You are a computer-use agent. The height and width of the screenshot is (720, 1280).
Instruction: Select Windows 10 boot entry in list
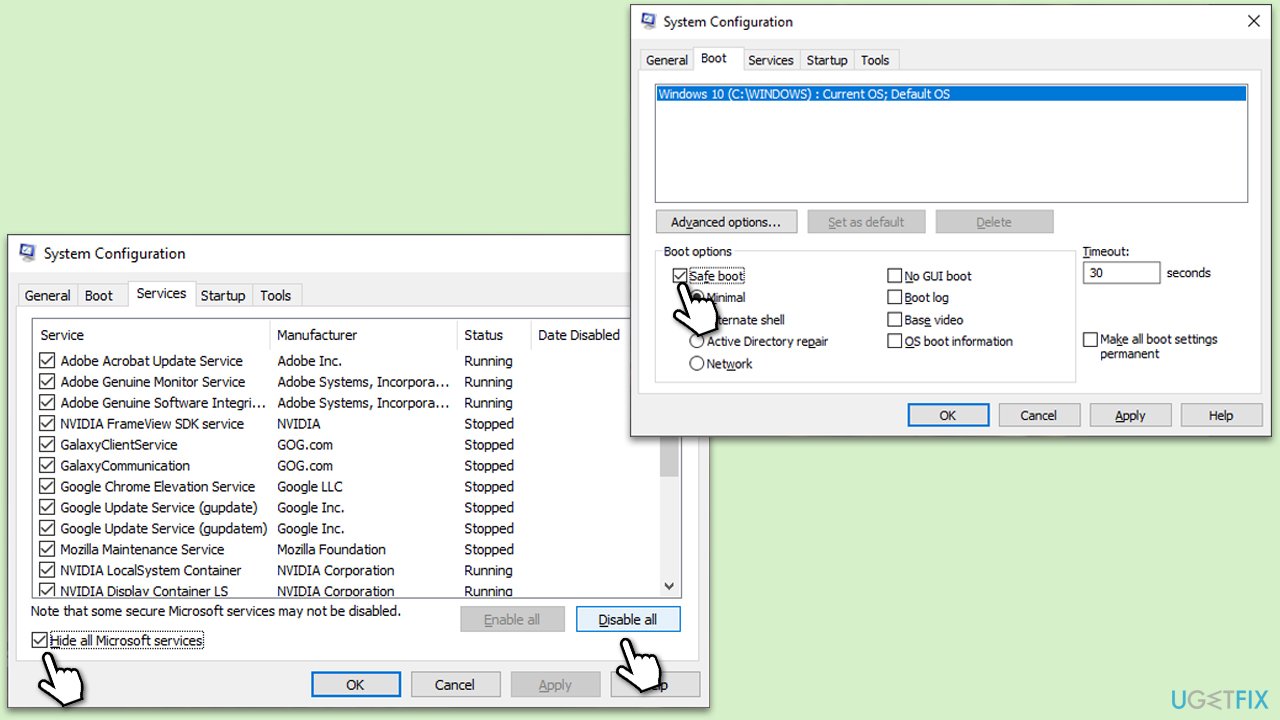pyautogui.click(x=951, y=94)
